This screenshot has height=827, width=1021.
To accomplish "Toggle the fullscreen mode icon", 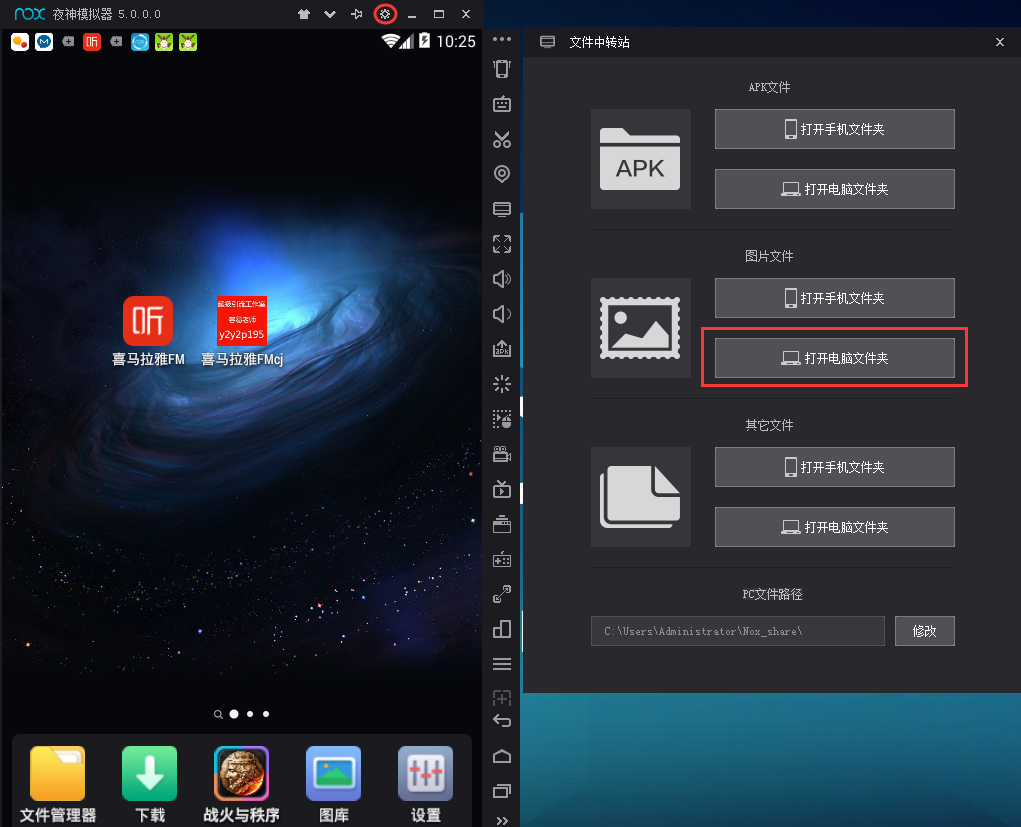I will [502, 244].
